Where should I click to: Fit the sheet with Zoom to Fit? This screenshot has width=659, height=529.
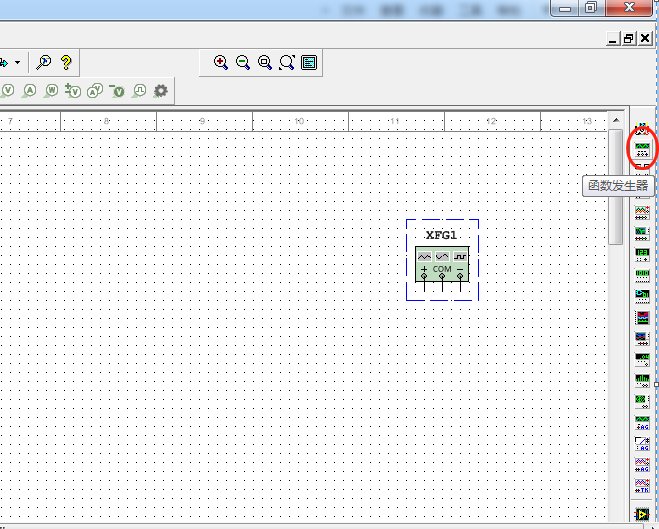point(287,62)
